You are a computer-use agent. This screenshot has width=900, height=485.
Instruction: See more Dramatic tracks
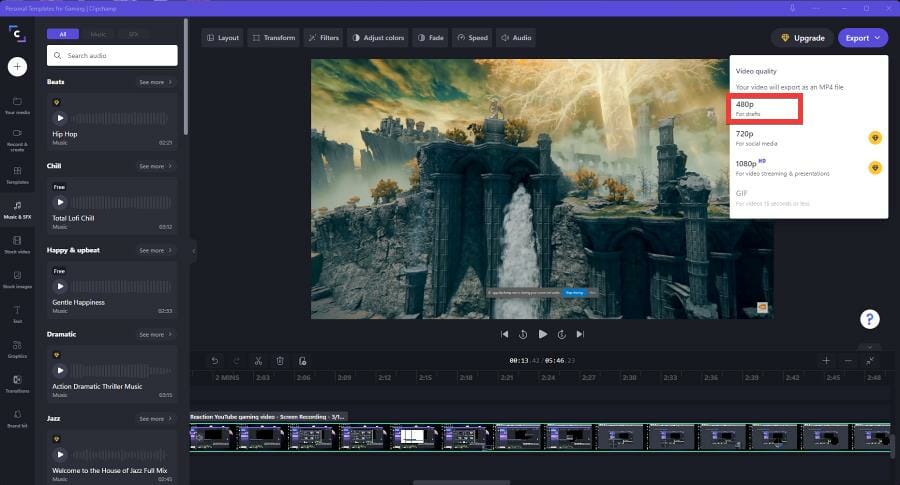pyautogui.click(x=156, y=334)
